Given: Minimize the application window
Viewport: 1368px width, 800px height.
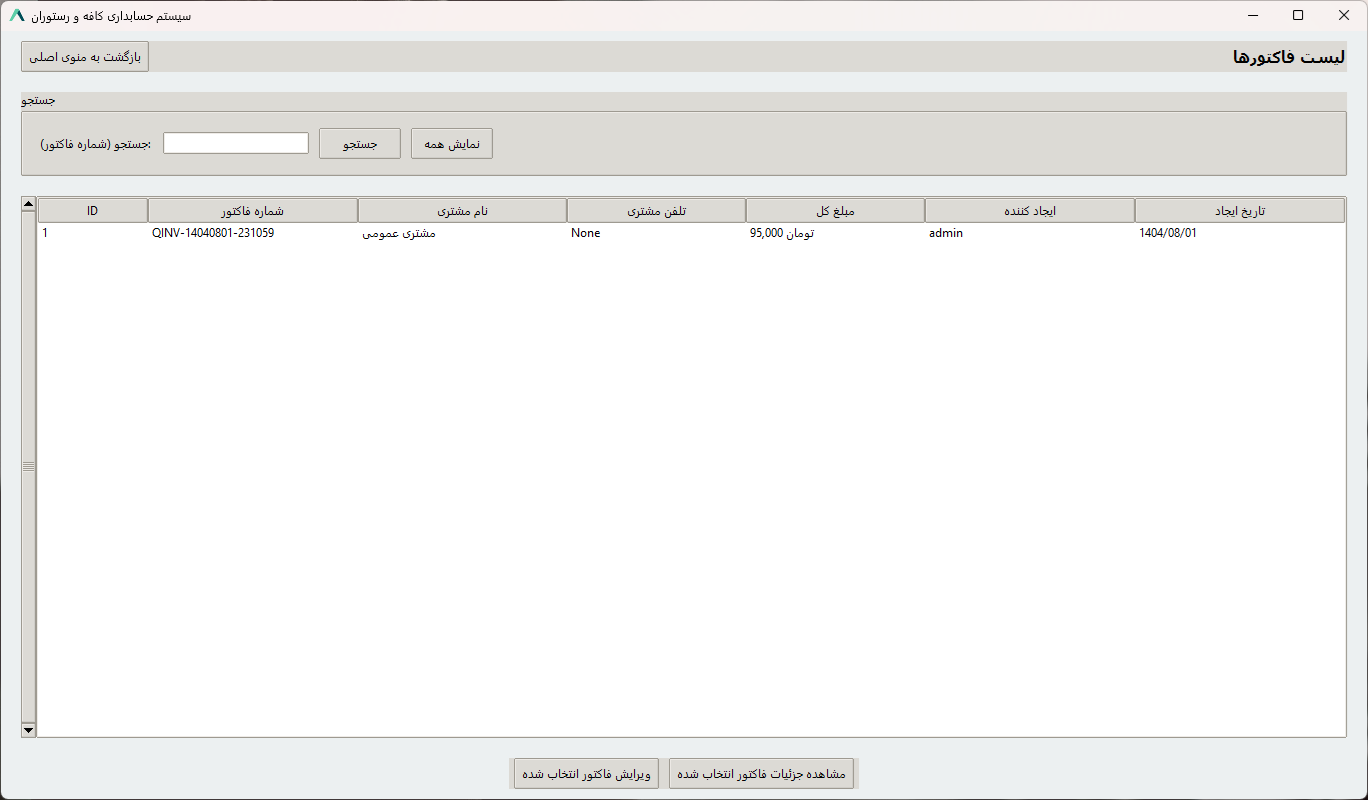Looking at the screenshot, I should (x=1252, y=15).
